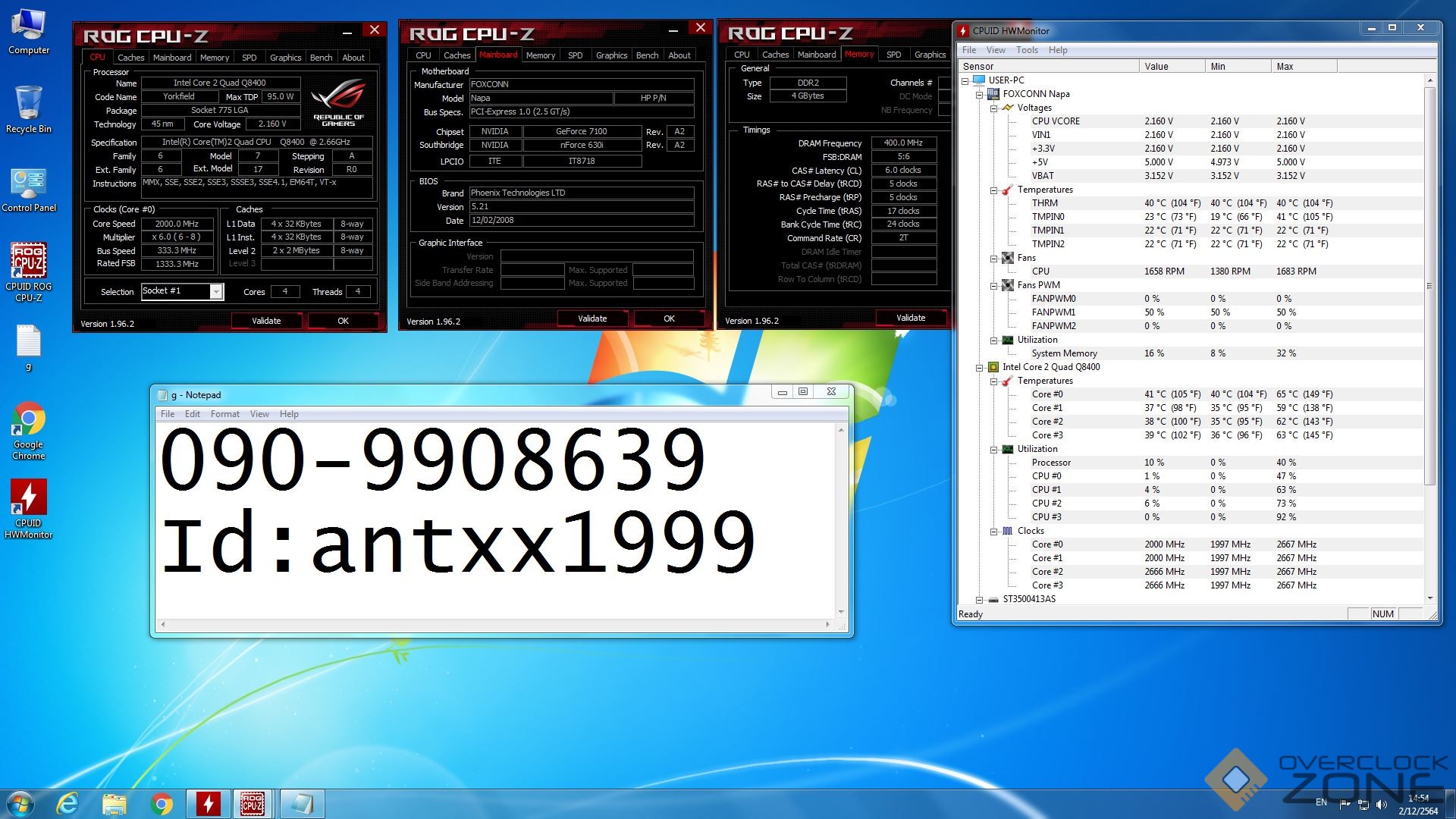The image size is (1456, 819).
Task: Open SPD tab in Mainboard CPU-Z window
Action: pos(576,55)
